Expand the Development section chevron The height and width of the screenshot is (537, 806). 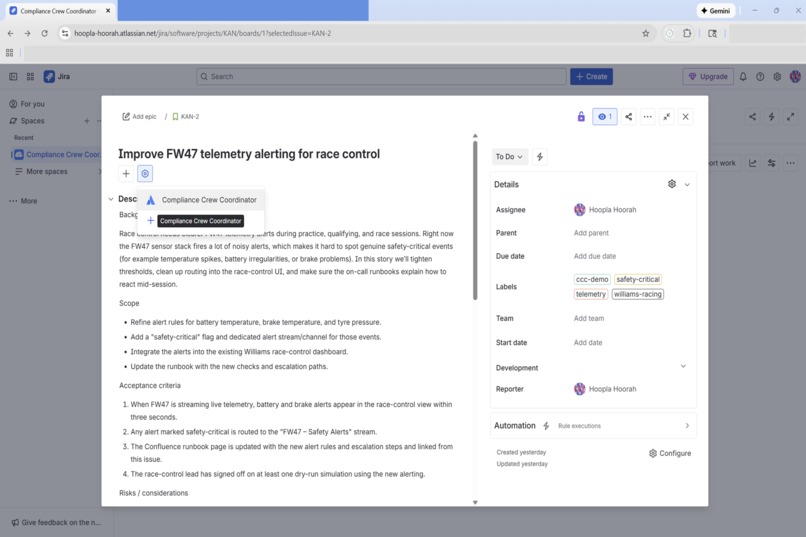683,366
